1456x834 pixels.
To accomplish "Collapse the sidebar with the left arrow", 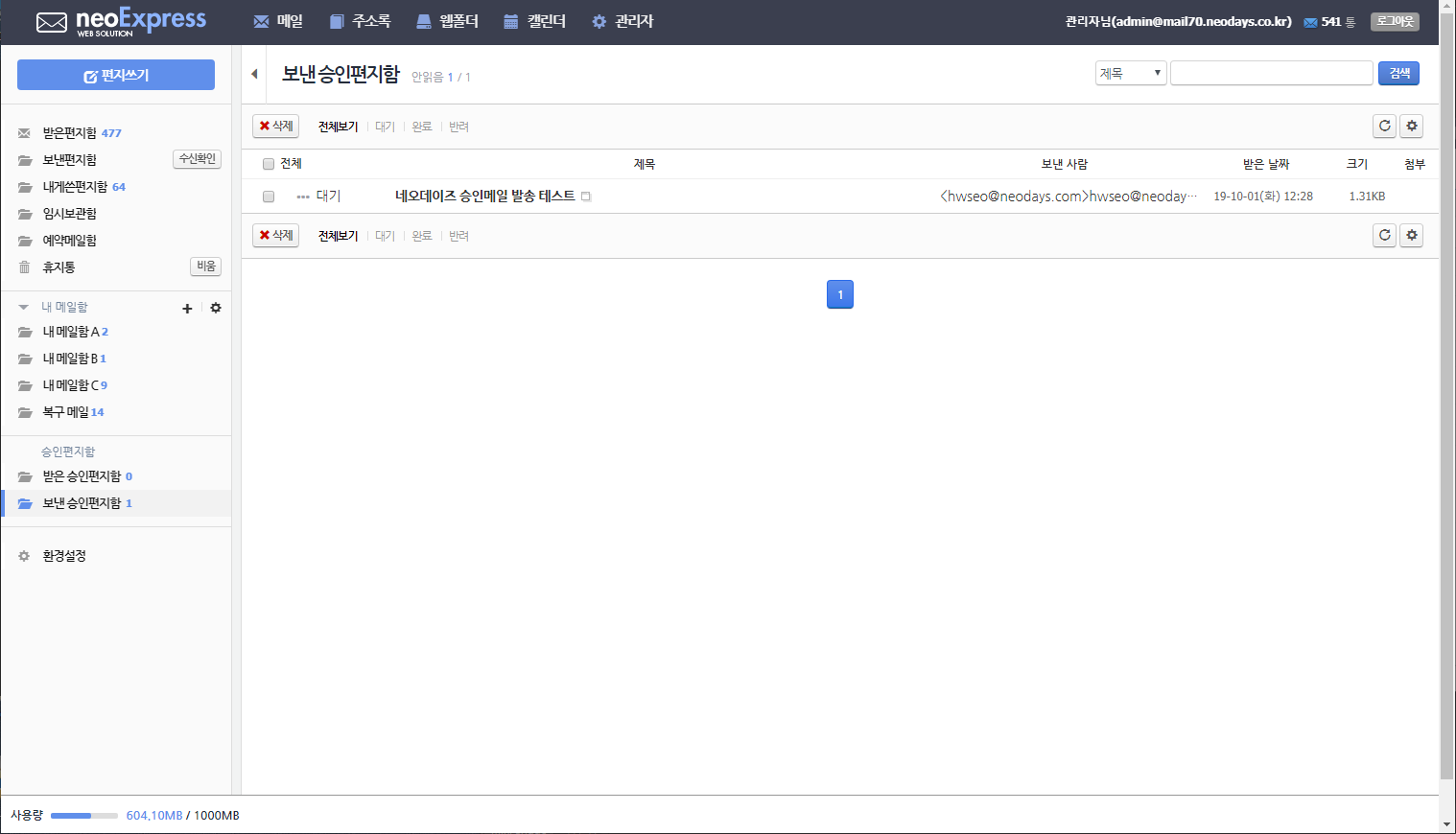I will click(x=254, y=74).
